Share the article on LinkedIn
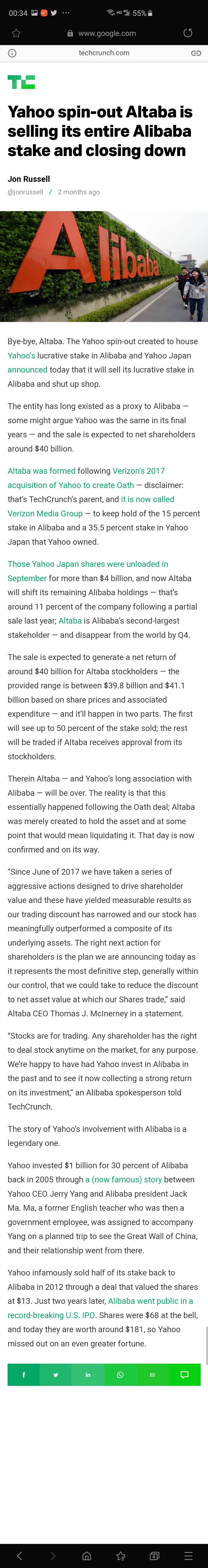This screenshot has height=1568, width=208. pos(88,1374)
